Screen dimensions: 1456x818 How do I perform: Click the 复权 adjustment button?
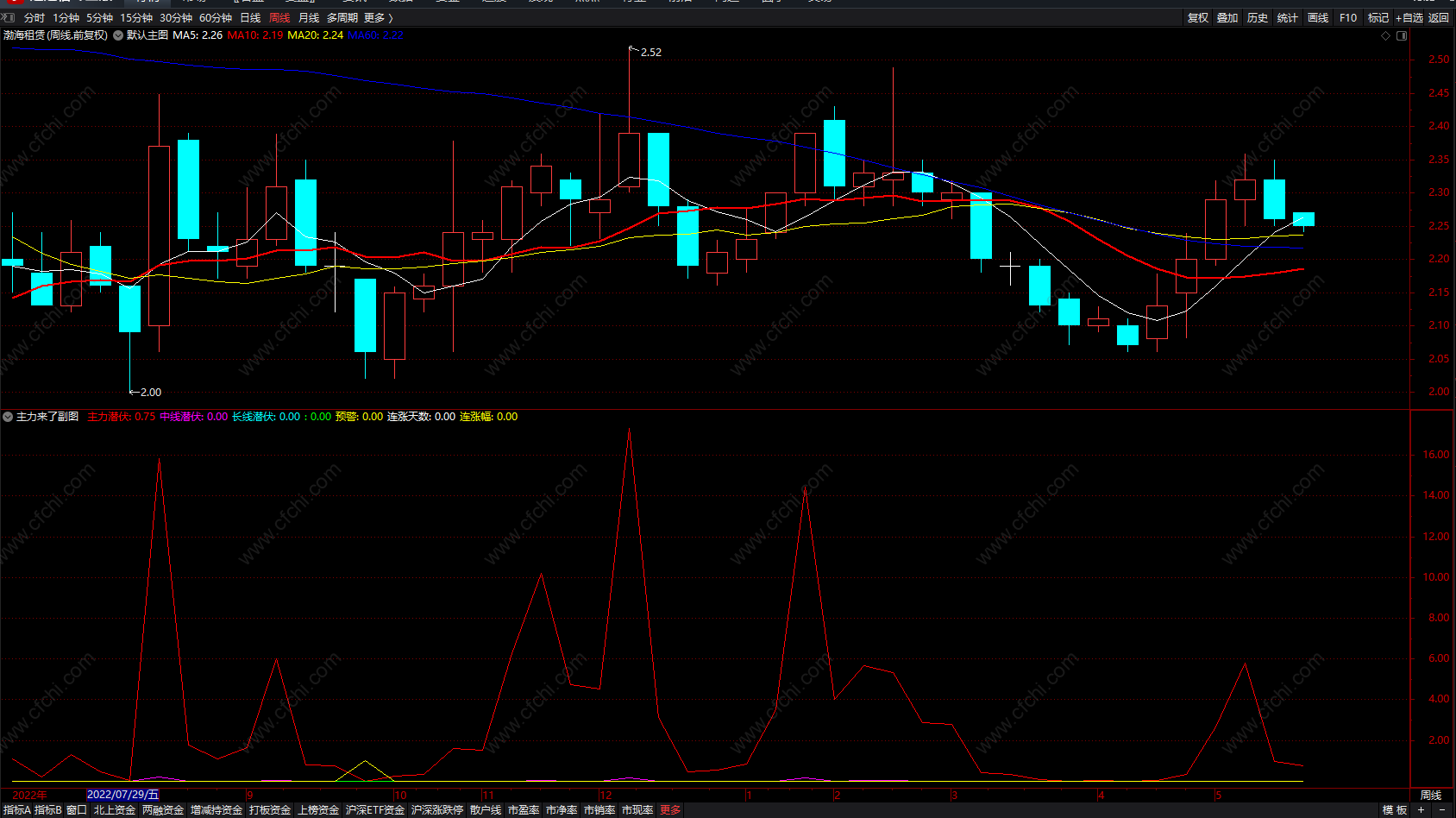click(1198, 18)
